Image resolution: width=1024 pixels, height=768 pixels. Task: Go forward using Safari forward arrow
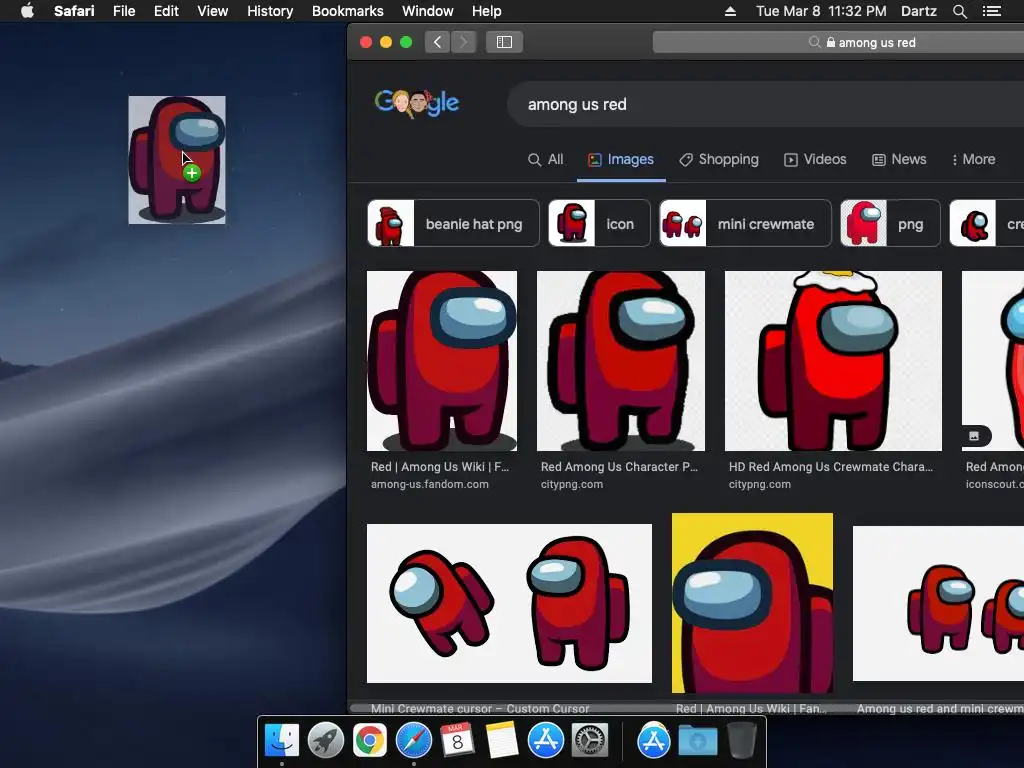463,42
